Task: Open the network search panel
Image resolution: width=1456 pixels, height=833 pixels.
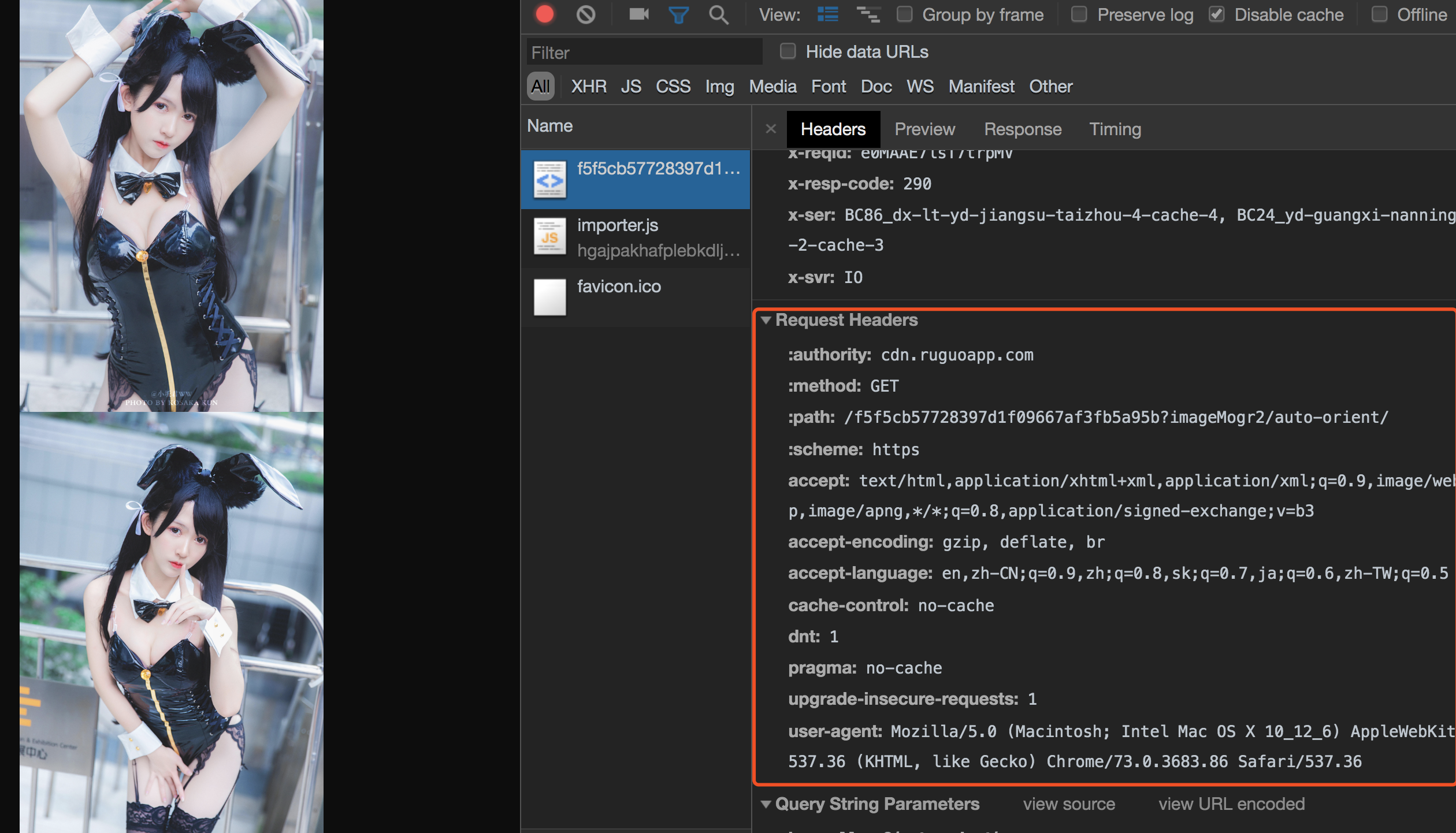Action: (x=718, y=14)
